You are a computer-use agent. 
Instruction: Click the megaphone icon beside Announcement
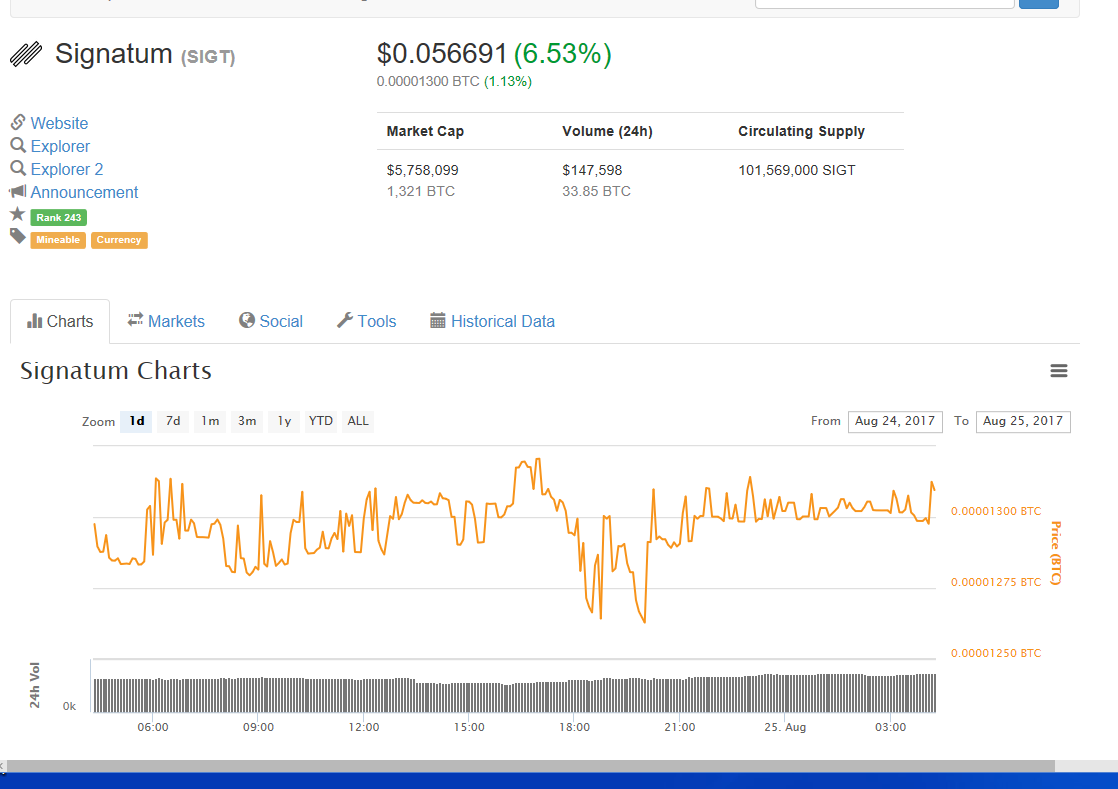click(18, 192)
